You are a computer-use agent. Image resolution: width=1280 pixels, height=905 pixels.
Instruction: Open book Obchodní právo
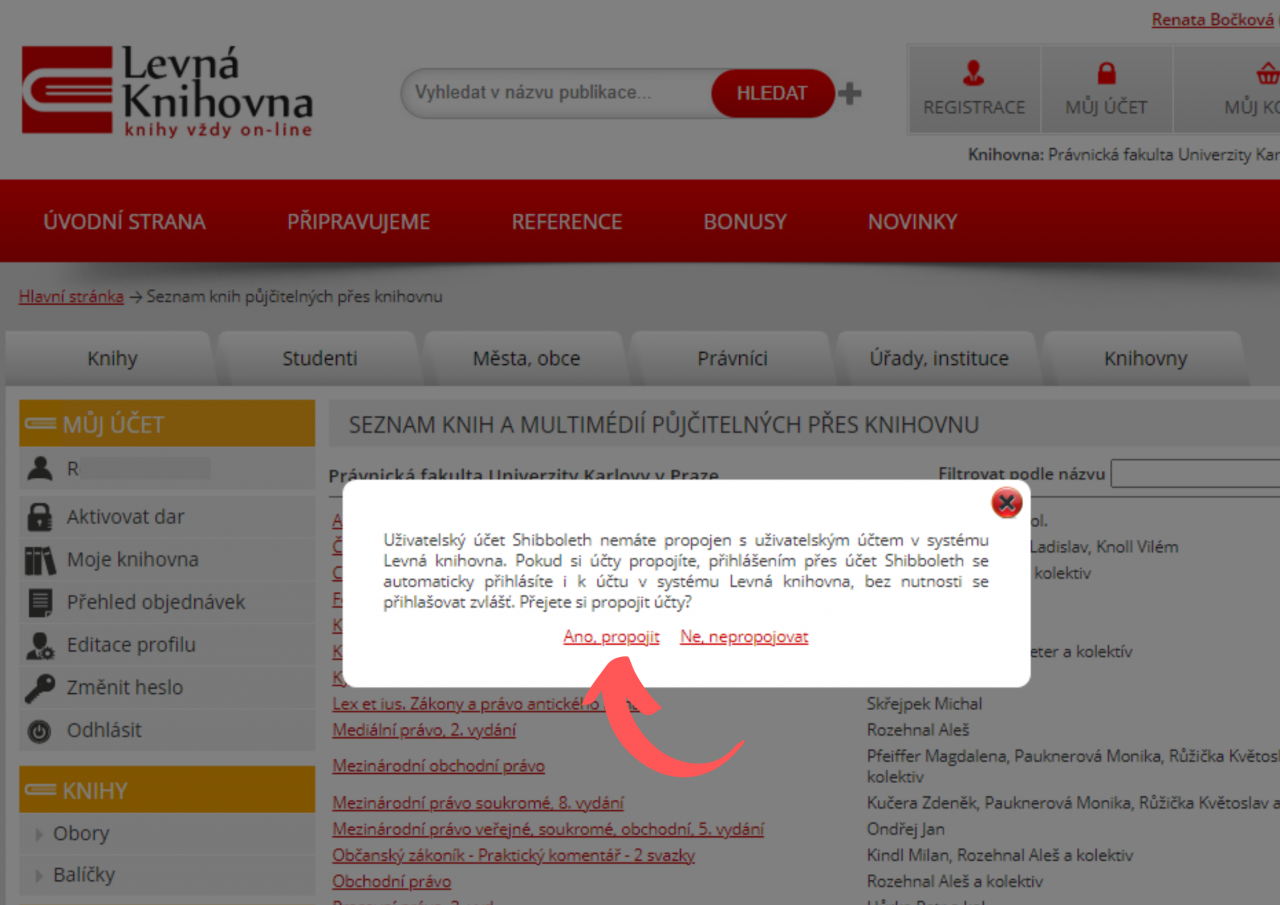(x=391, y=882)
